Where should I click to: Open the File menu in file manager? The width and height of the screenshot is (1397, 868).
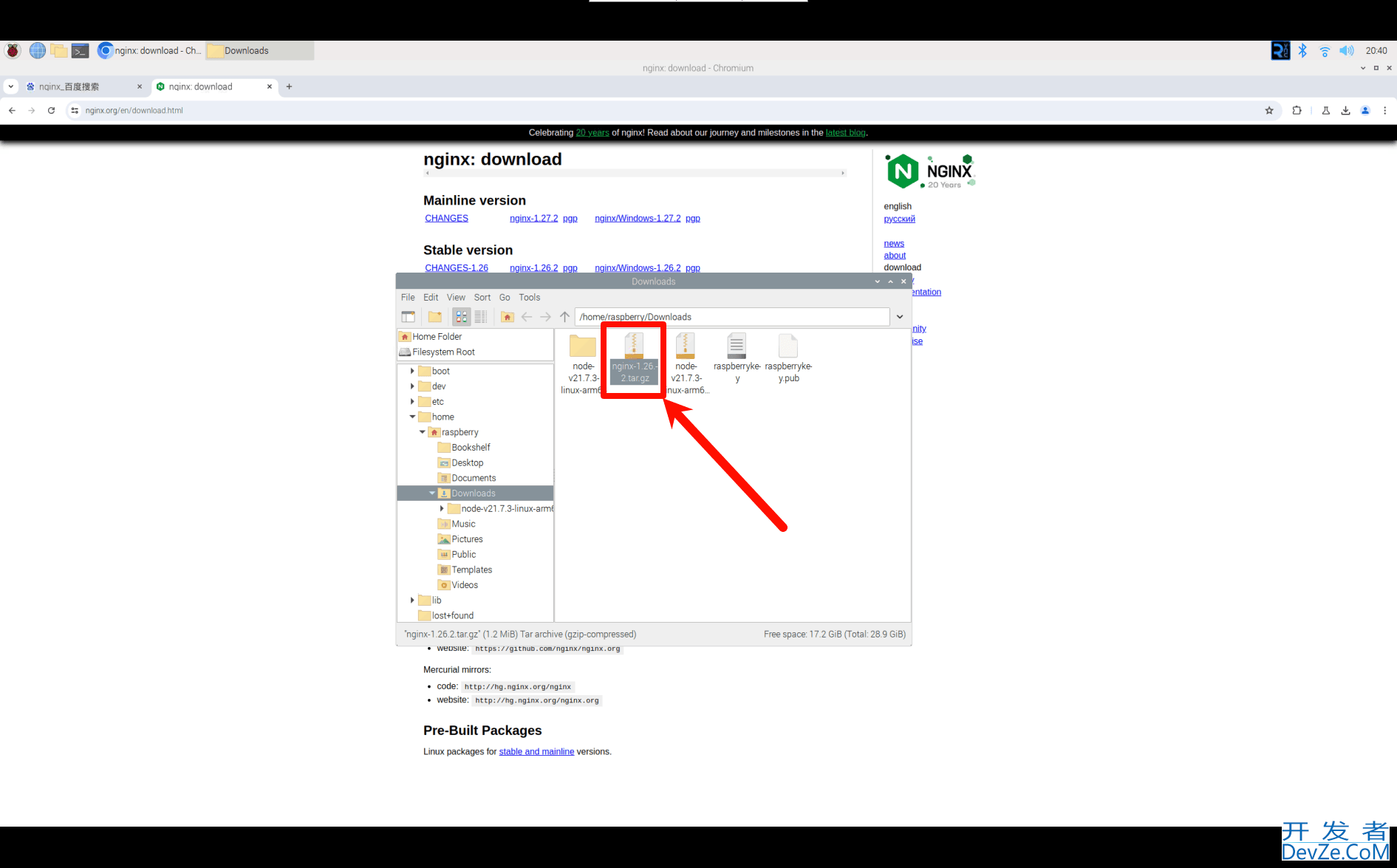coord(408,297)
